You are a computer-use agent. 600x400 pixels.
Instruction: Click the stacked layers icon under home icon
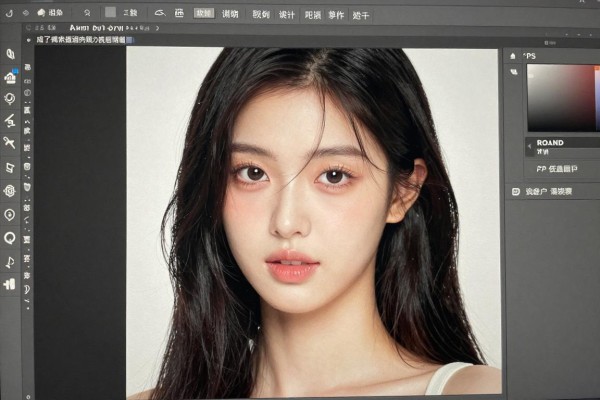click(514, 72)
